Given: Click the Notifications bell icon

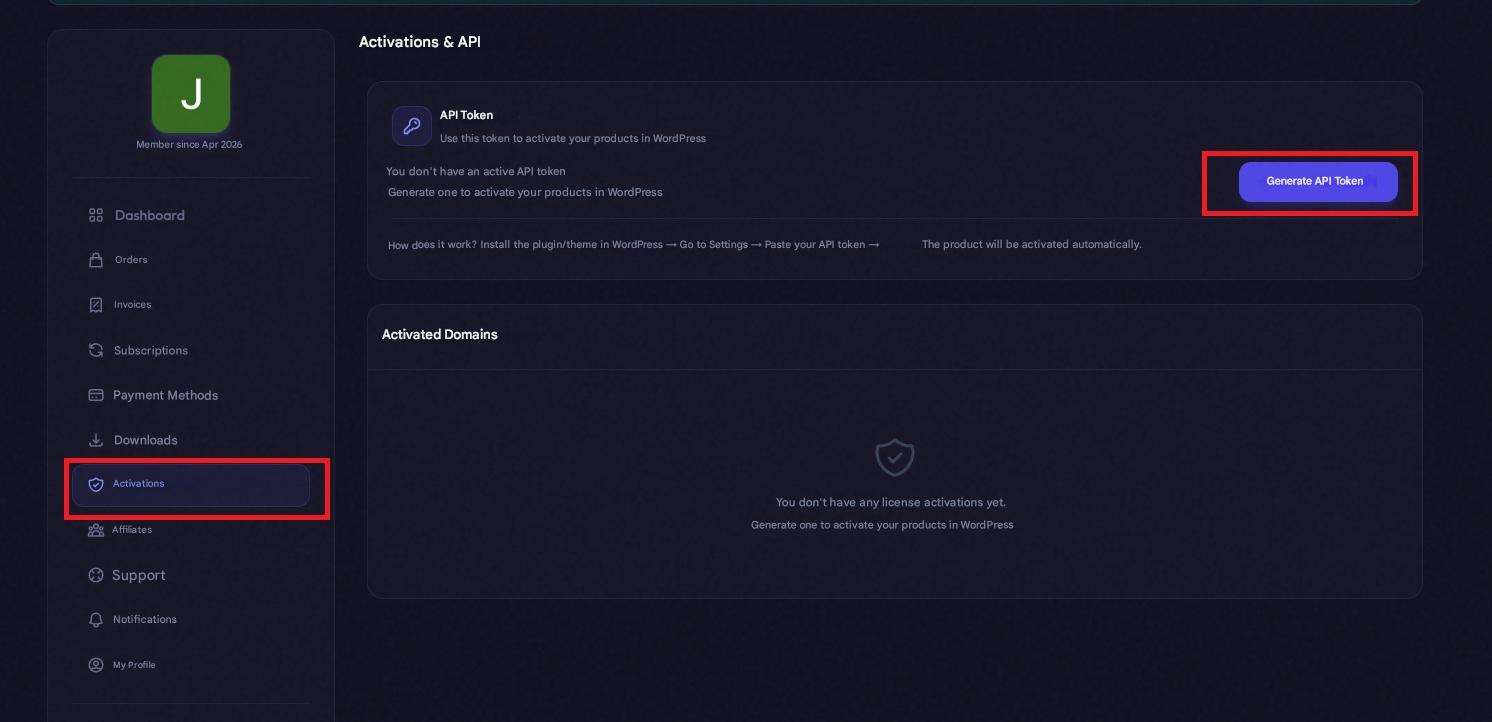Looking at the screenshot, I should [96, 620].
